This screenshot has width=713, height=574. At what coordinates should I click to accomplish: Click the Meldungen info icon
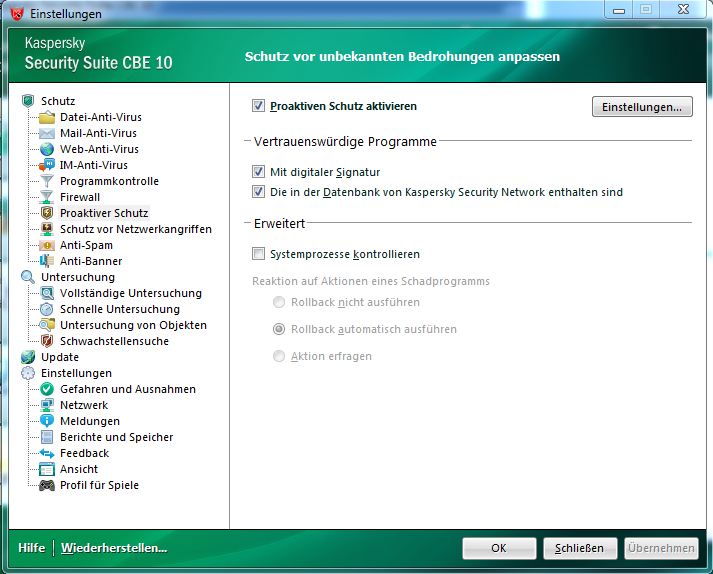point(47,421)
